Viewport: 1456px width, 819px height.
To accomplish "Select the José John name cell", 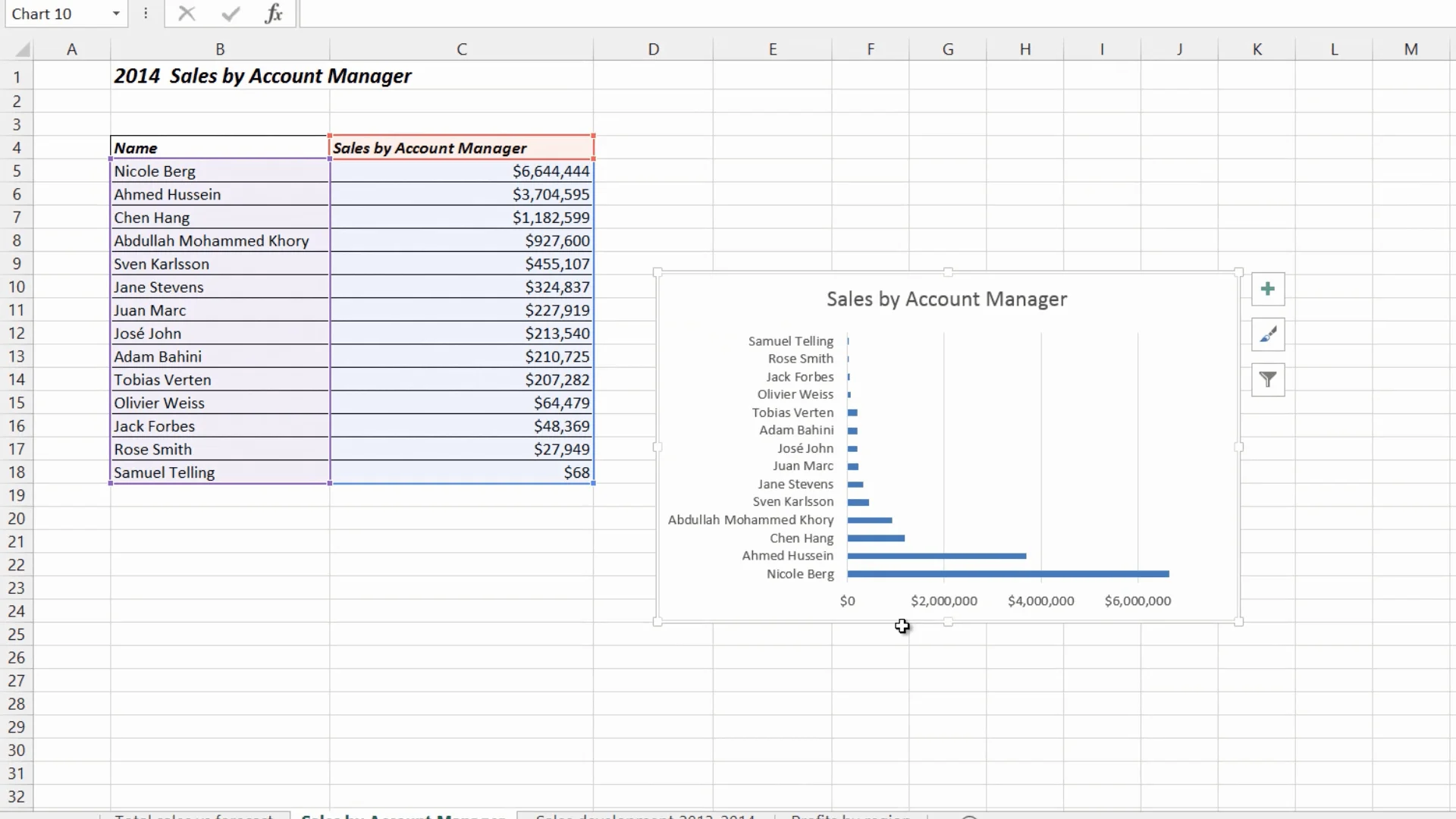I will (220, 334).
